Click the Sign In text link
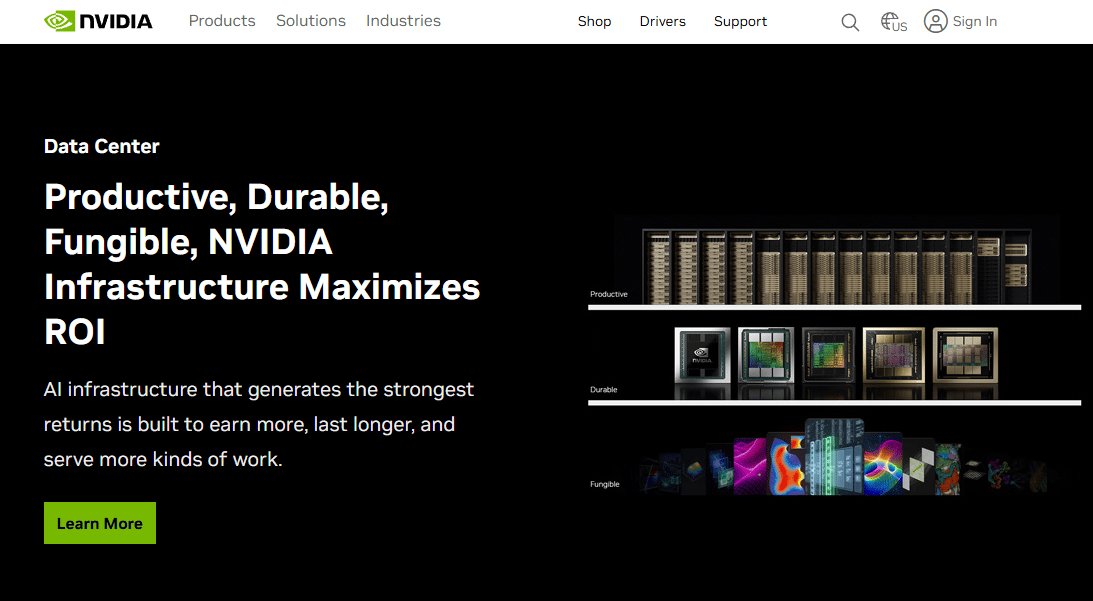Screen dimensions: 1093x601 coord(974,22)
